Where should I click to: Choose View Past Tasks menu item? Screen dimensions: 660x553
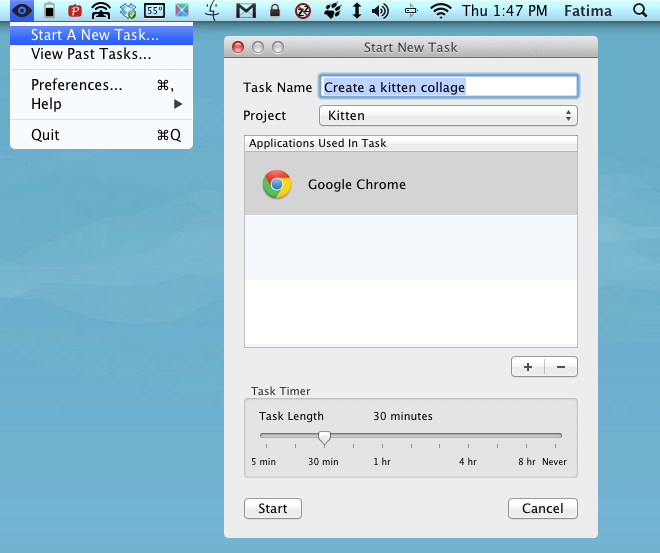pyautogui.click(x=101, y=54)
